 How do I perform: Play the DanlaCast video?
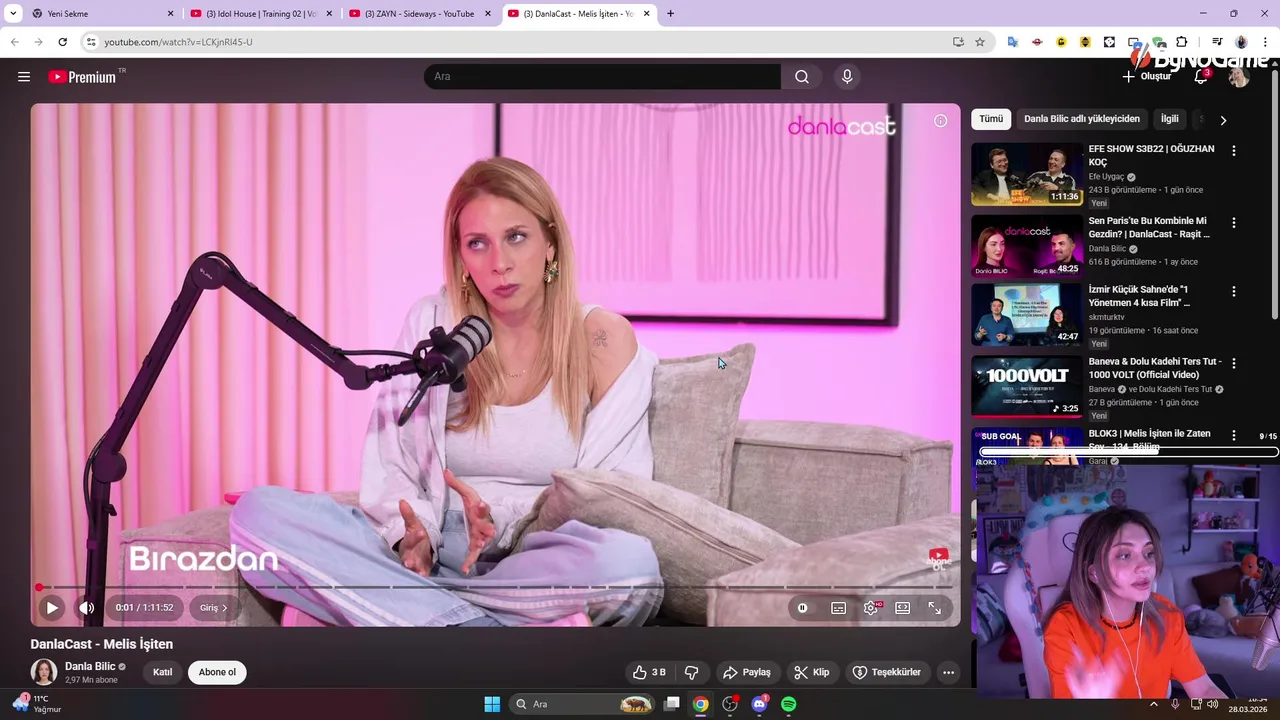click(x=52, y=607)
